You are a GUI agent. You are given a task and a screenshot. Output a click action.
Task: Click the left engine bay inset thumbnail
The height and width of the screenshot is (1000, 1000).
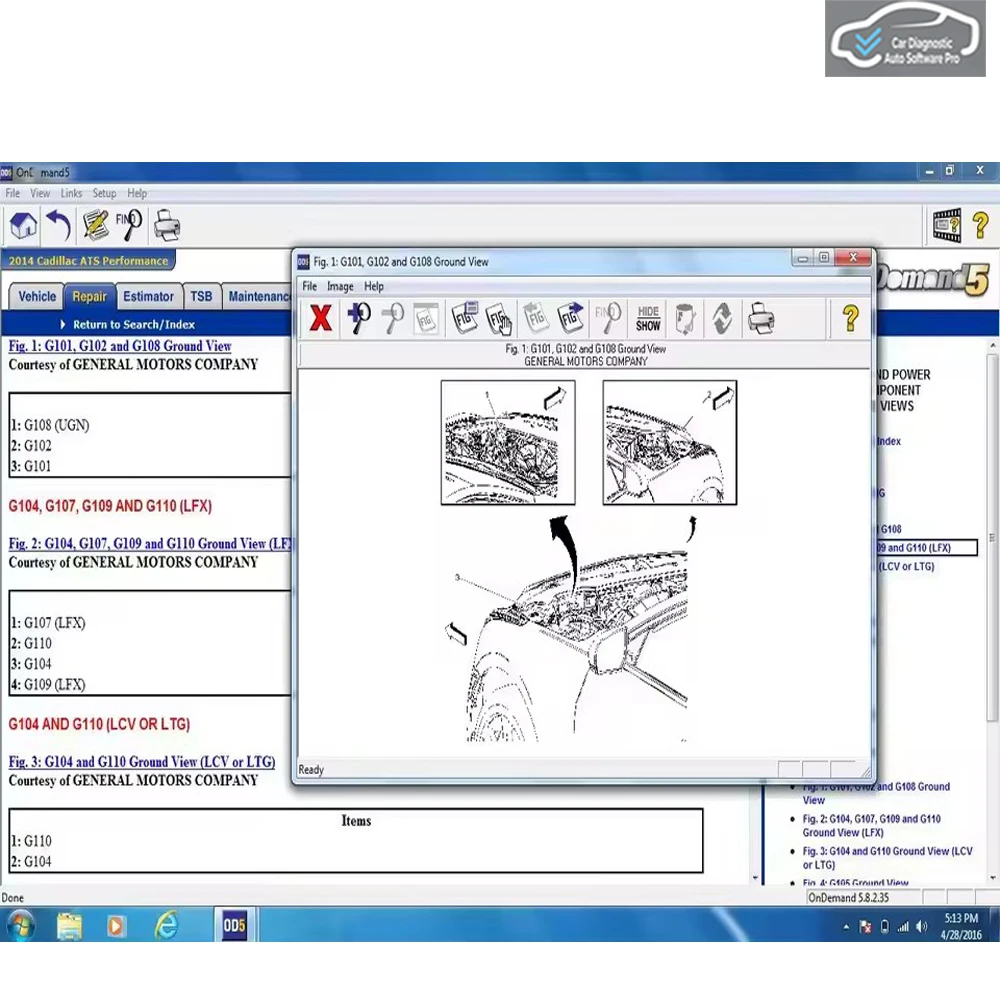pyautogui.click(x=508, y=443)
